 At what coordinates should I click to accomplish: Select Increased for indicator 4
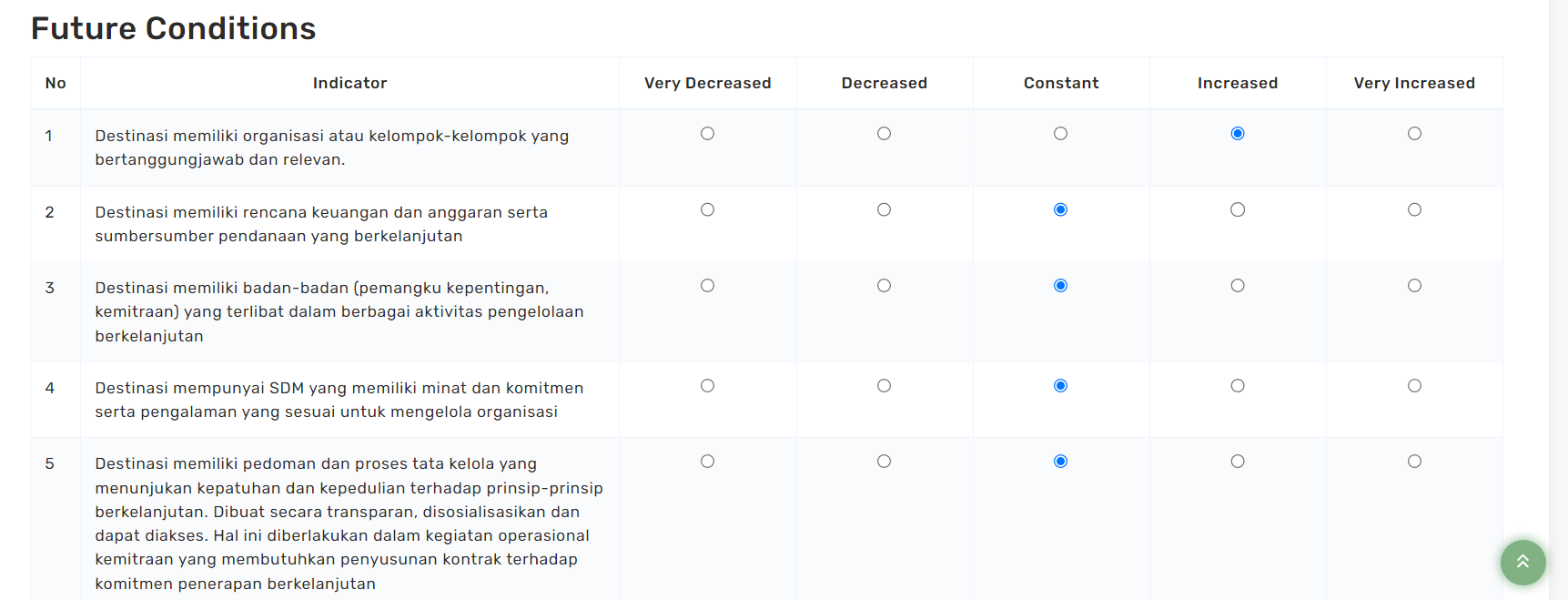[x=1238, y=386]
